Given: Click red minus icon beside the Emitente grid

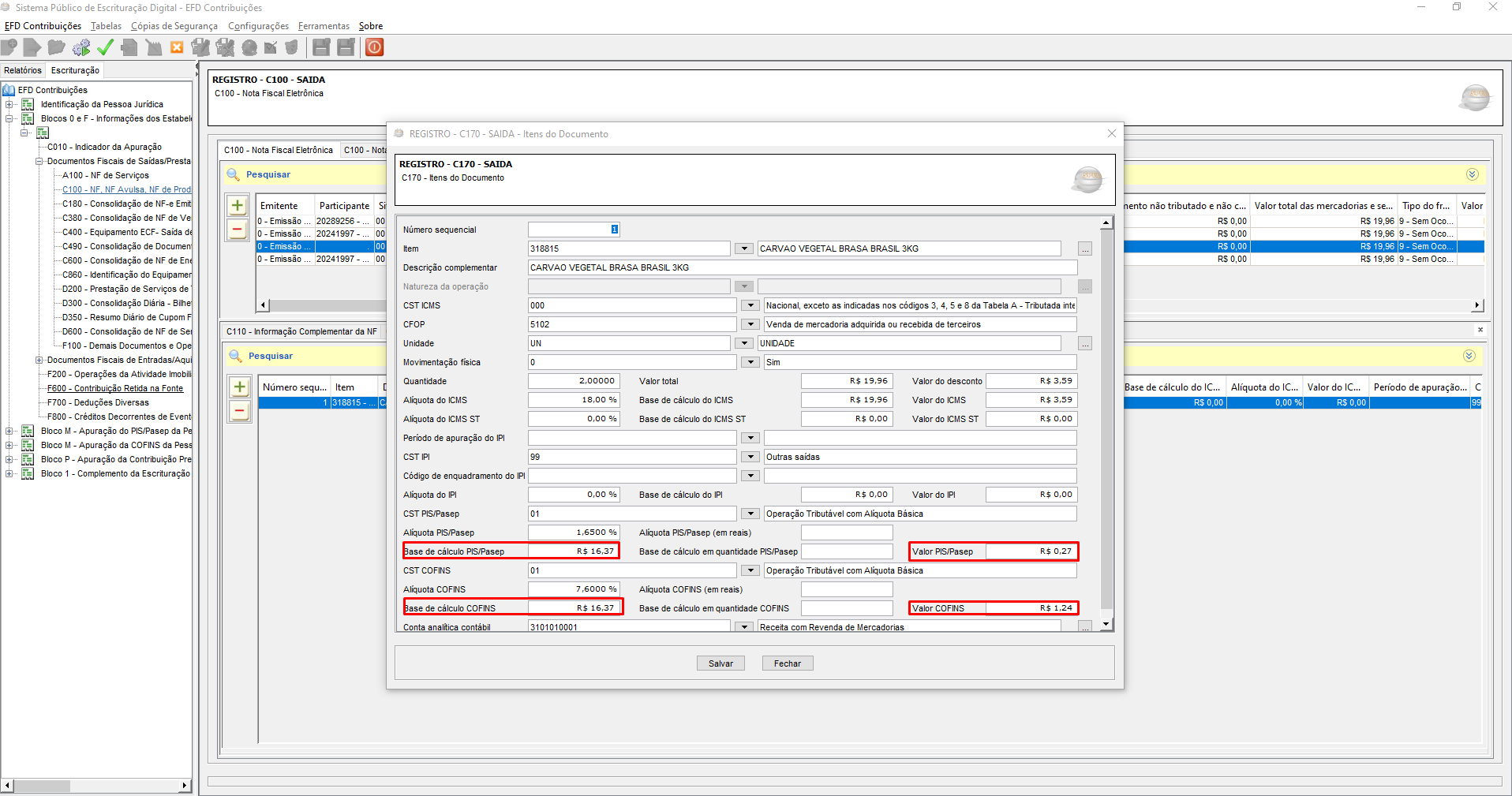Looking at the screenshot, I should pos(237,230).
